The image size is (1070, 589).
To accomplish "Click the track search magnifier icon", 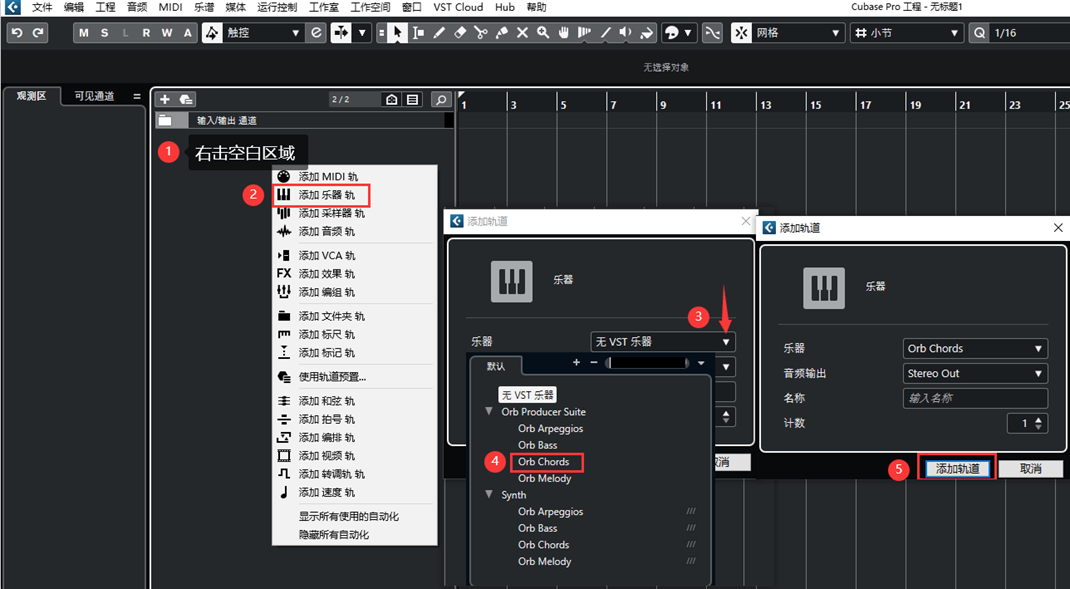I will (x=440, y=99).
